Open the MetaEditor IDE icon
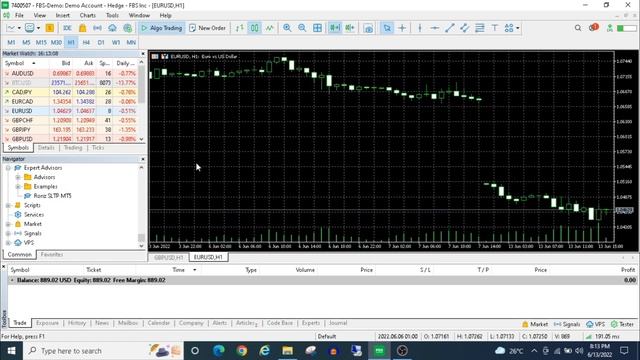The height and width of the screenshot is (360, 640). pyautogui.click(x=67, y=28)
